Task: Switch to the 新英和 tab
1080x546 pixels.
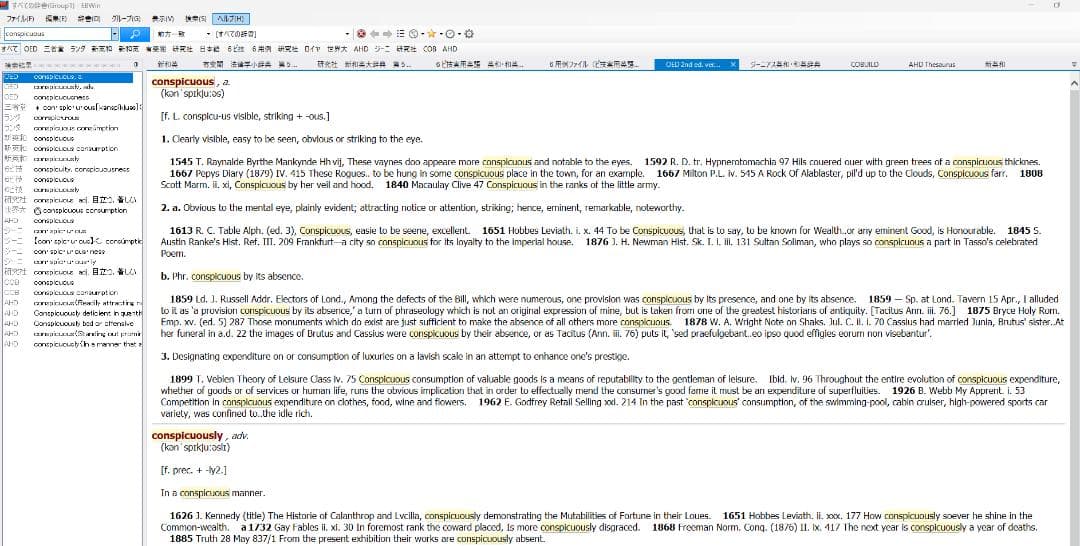Action: (995, 65)
